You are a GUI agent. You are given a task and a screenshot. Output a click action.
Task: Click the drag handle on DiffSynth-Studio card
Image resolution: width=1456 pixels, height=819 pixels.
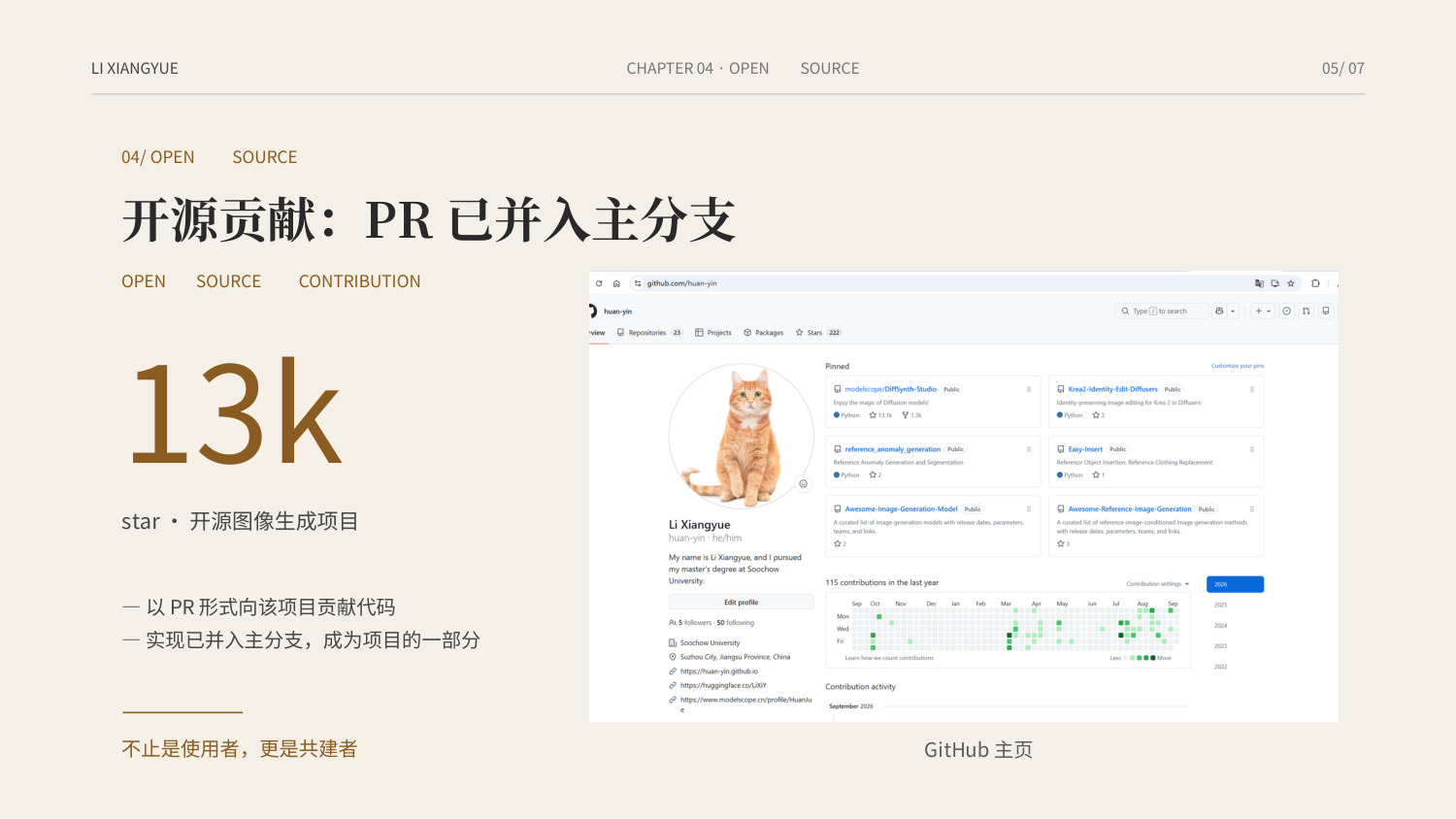click(x=1029, y=389)
